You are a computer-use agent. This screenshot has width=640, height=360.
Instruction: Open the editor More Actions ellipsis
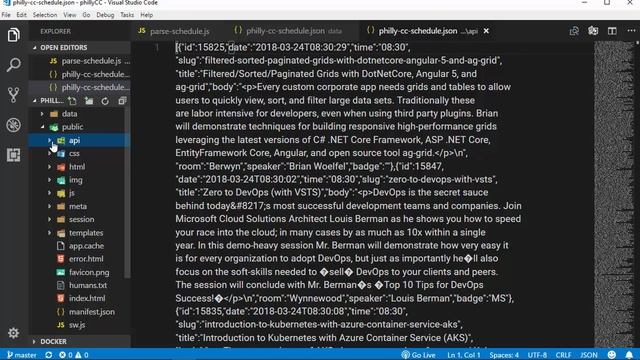631,31
